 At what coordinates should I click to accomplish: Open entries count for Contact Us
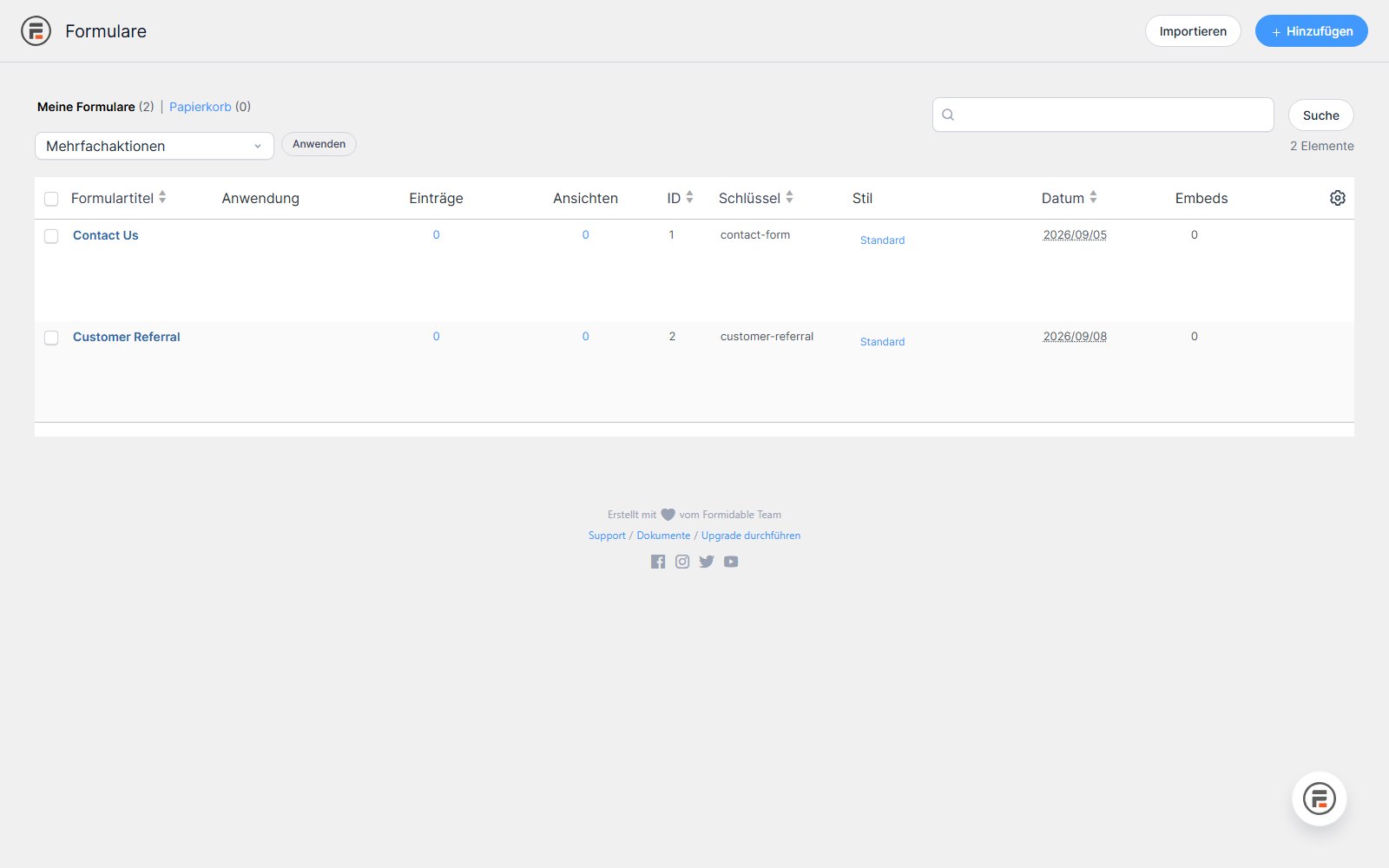coord(437,234)
